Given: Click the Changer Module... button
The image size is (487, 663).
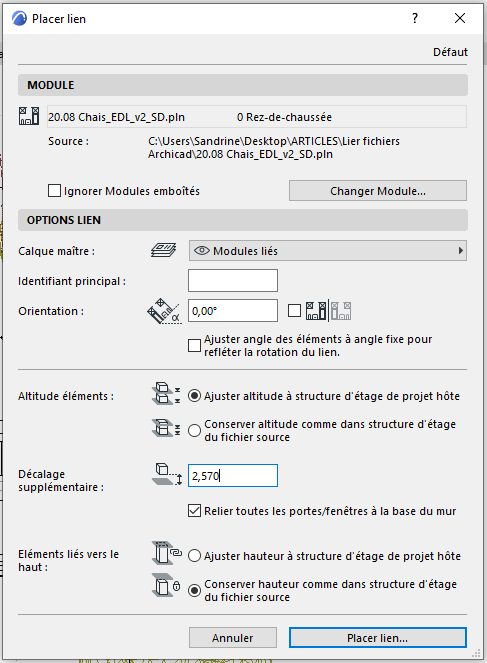Looking at the screenshot, I should point(378,191).
